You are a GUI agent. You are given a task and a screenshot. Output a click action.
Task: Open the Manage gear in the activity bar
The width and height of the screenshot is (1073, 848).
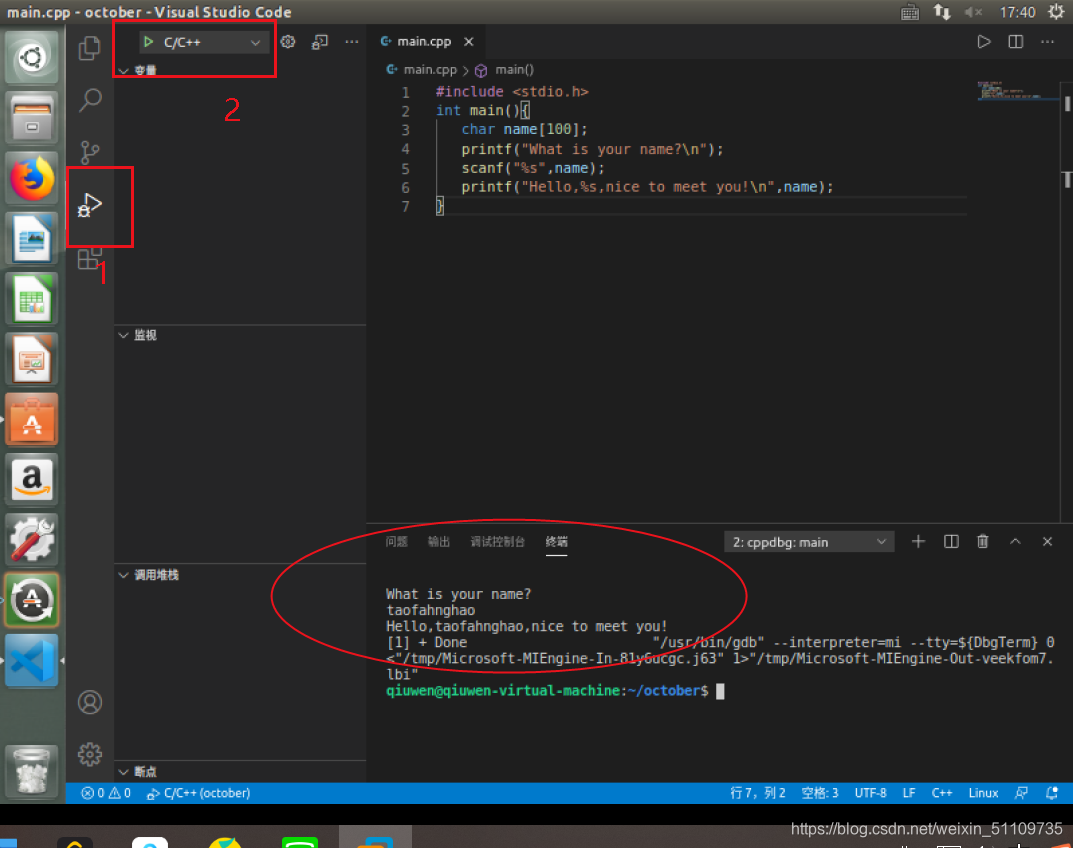click(x=90, y=754)
